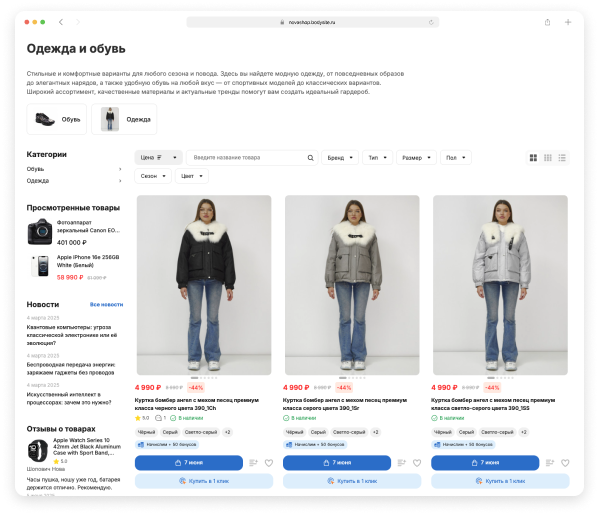Open the Бренд filter dropdown
This screenshot has height=515, width=599.
click(x=340, y=158)
